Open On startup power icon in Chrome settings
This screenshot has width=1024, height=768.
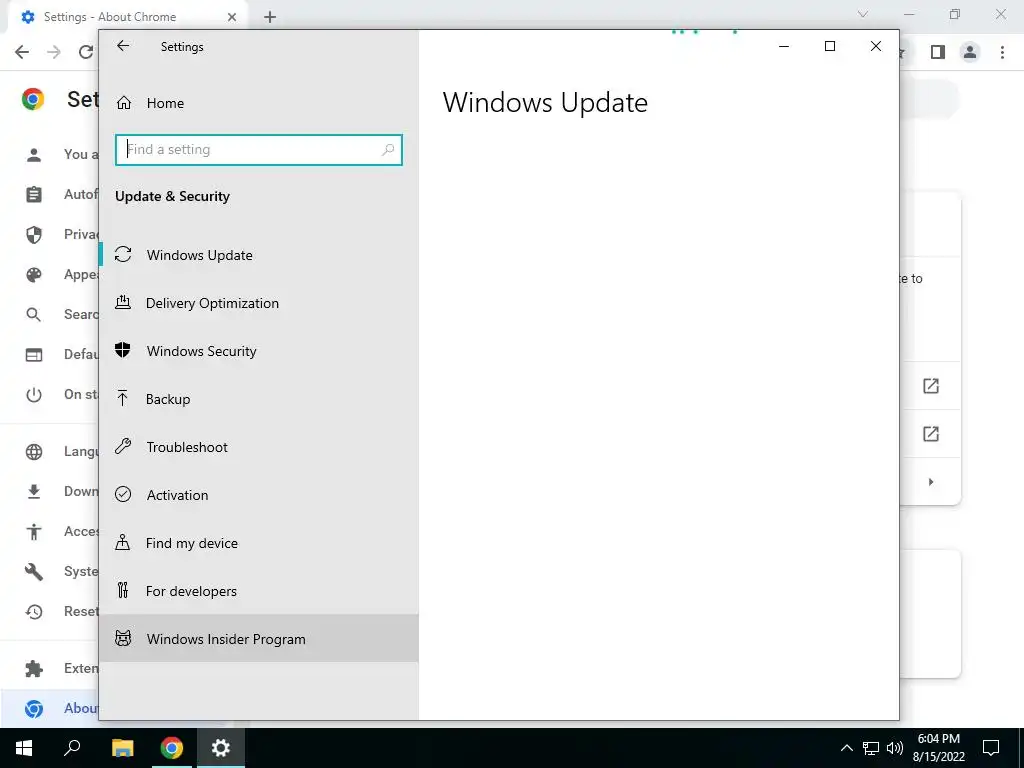34,395
